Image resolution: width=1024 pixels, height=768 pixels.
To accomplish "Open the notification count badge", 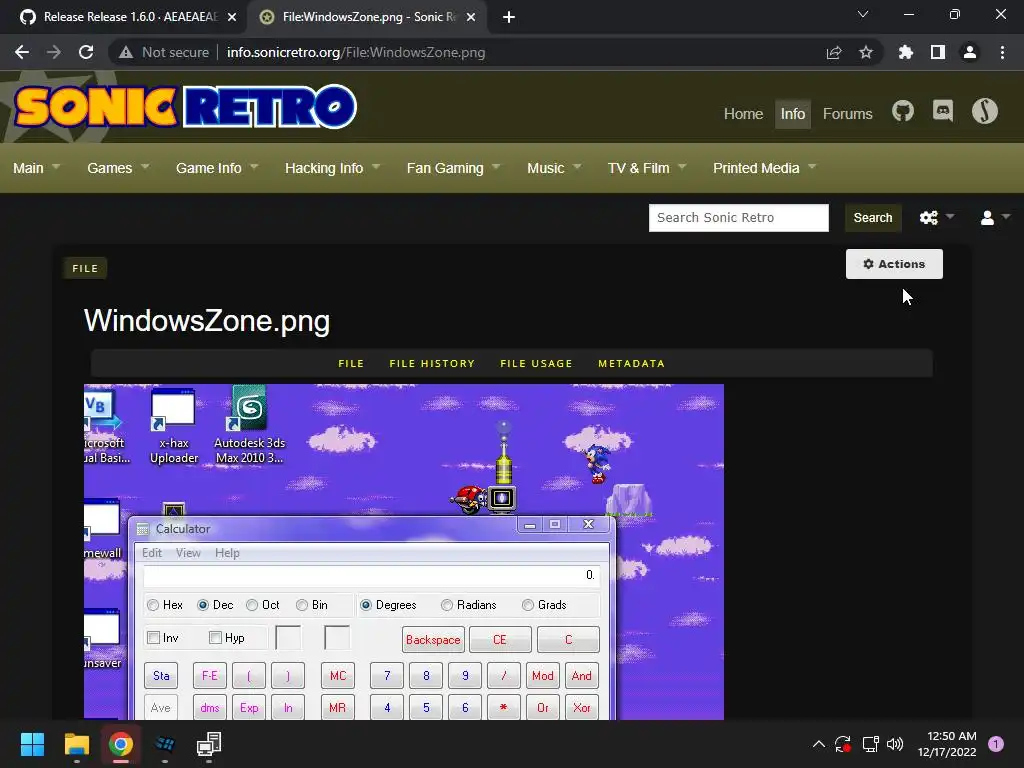I will 995,744.
